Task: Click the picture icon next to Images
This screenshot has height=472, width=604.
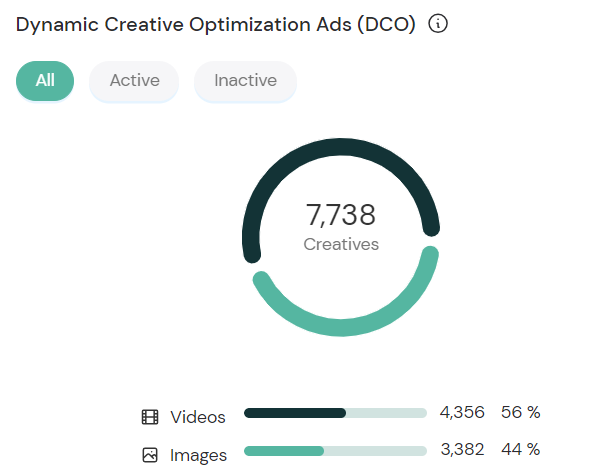Action: [150, 455]
